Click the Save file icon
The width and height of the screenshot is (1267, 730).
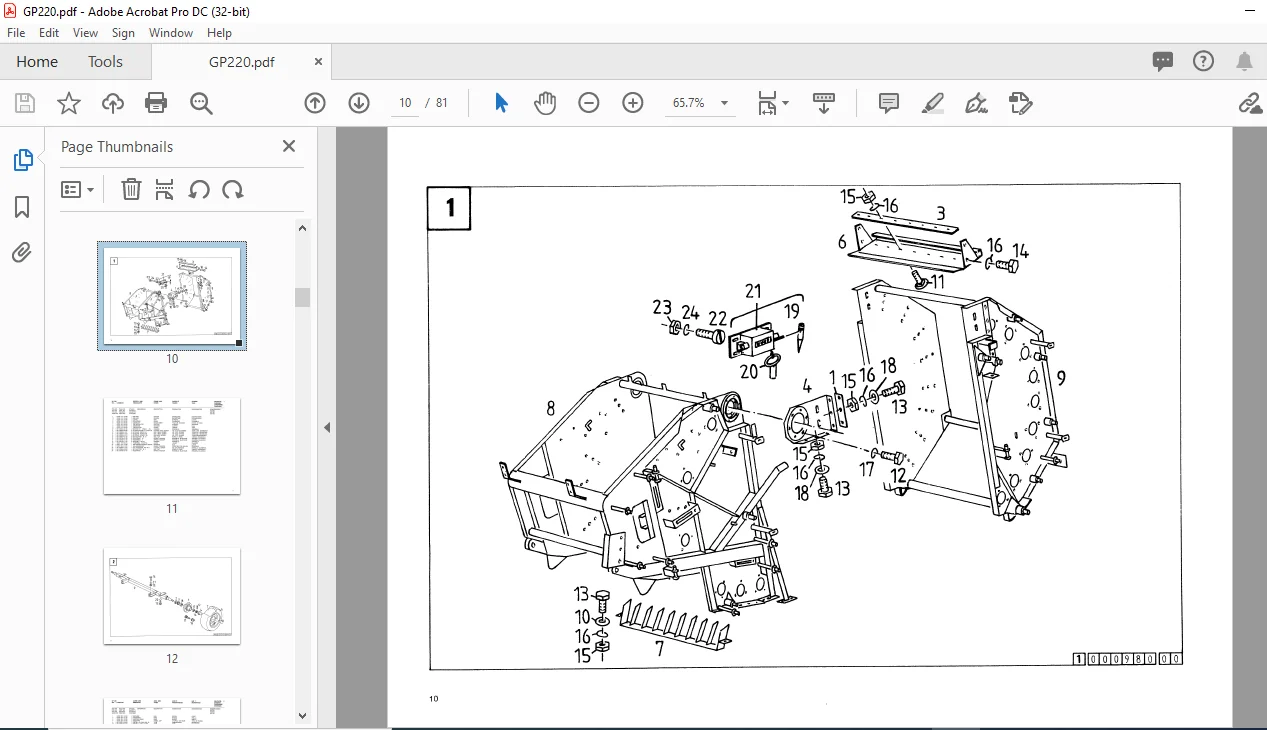(25, 103)
